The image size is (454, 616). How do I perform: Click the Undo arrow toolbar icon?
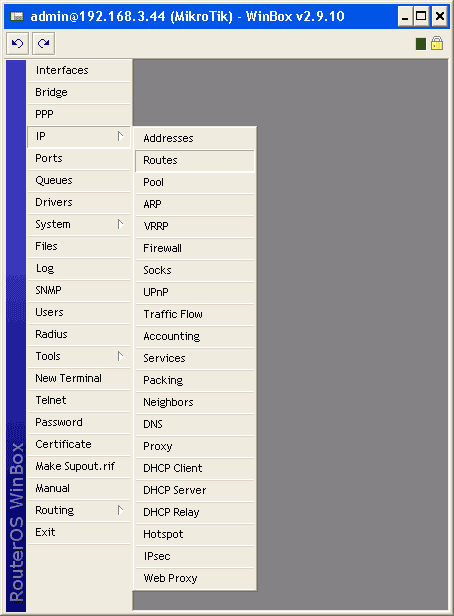click(x=18, y=43)
